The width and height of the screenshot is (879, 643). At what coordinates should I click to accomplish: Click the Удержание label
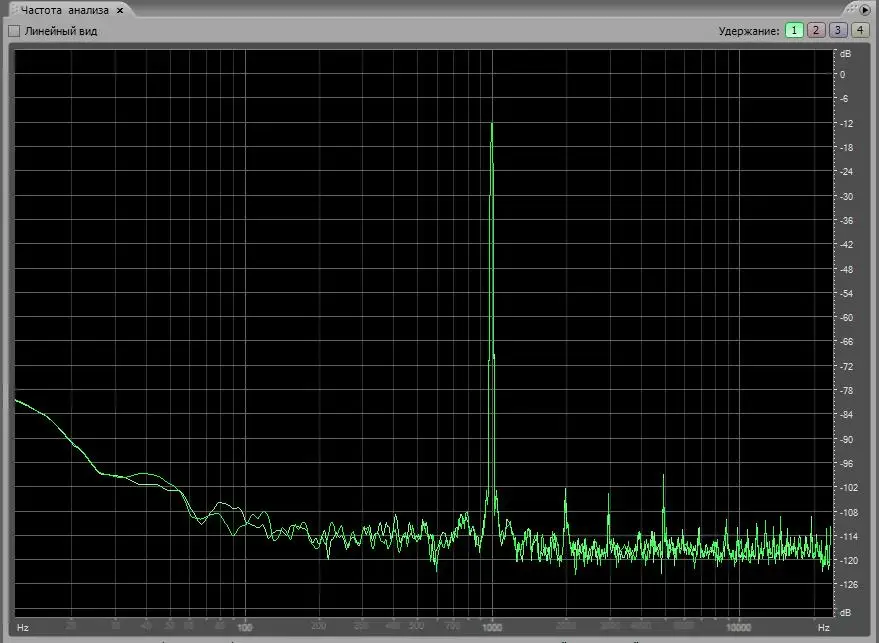(749, 31)
